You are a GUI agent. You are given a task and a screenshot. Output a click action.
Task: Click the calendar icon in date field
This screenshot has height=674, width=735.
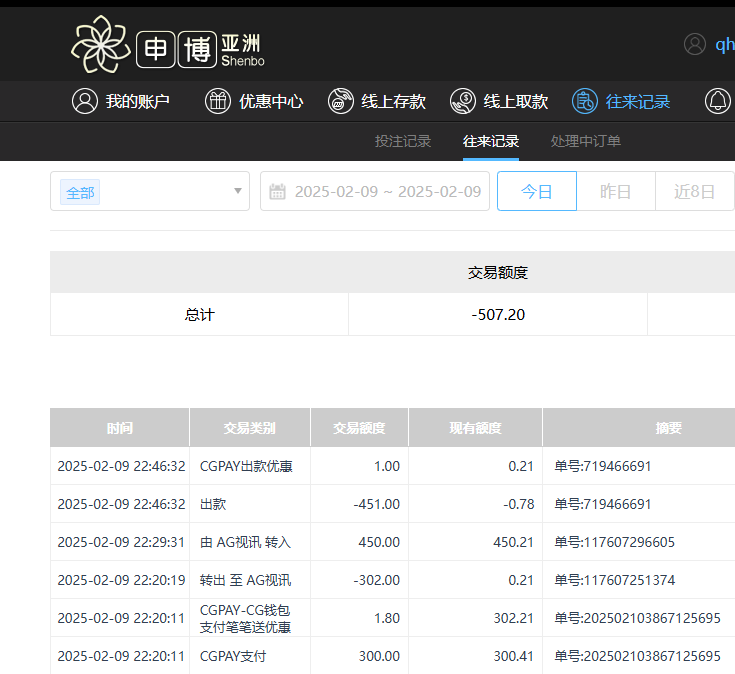[278, 192]
